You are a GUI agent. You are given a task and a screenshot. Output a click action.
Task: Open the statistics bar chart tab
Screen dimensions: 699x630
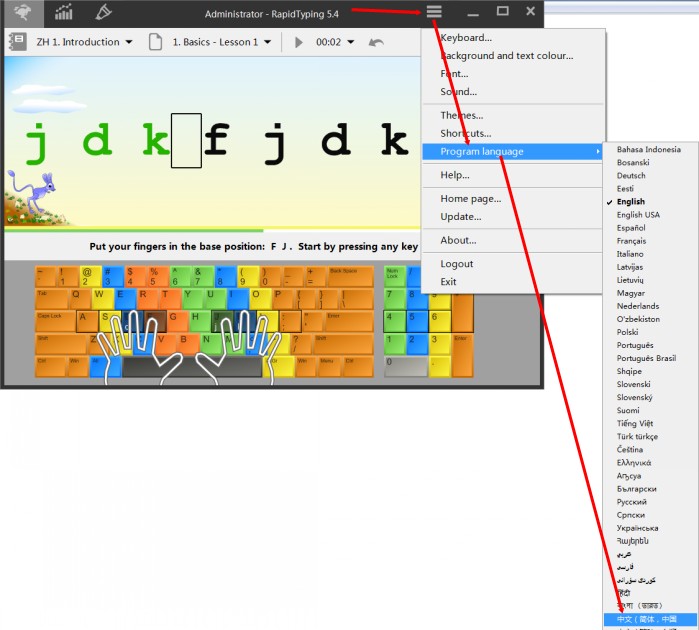point(64,12)
